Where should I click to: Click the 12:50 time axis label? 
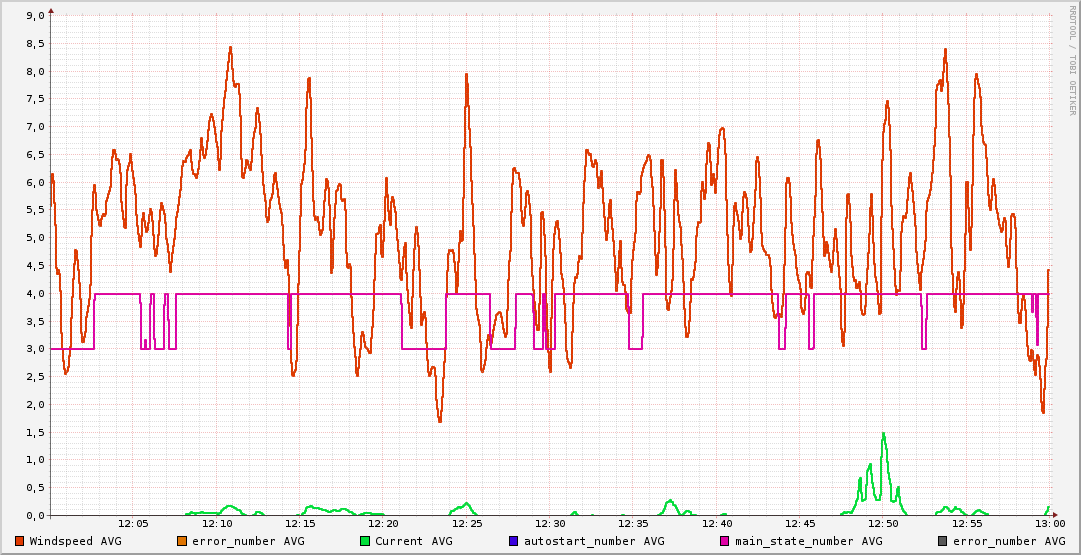pos(883,523)
